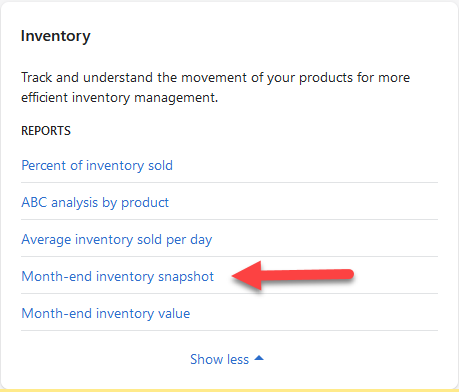Click divider line under Month-end inventory snapshot
459x392 pixels.
pos(229,294)
